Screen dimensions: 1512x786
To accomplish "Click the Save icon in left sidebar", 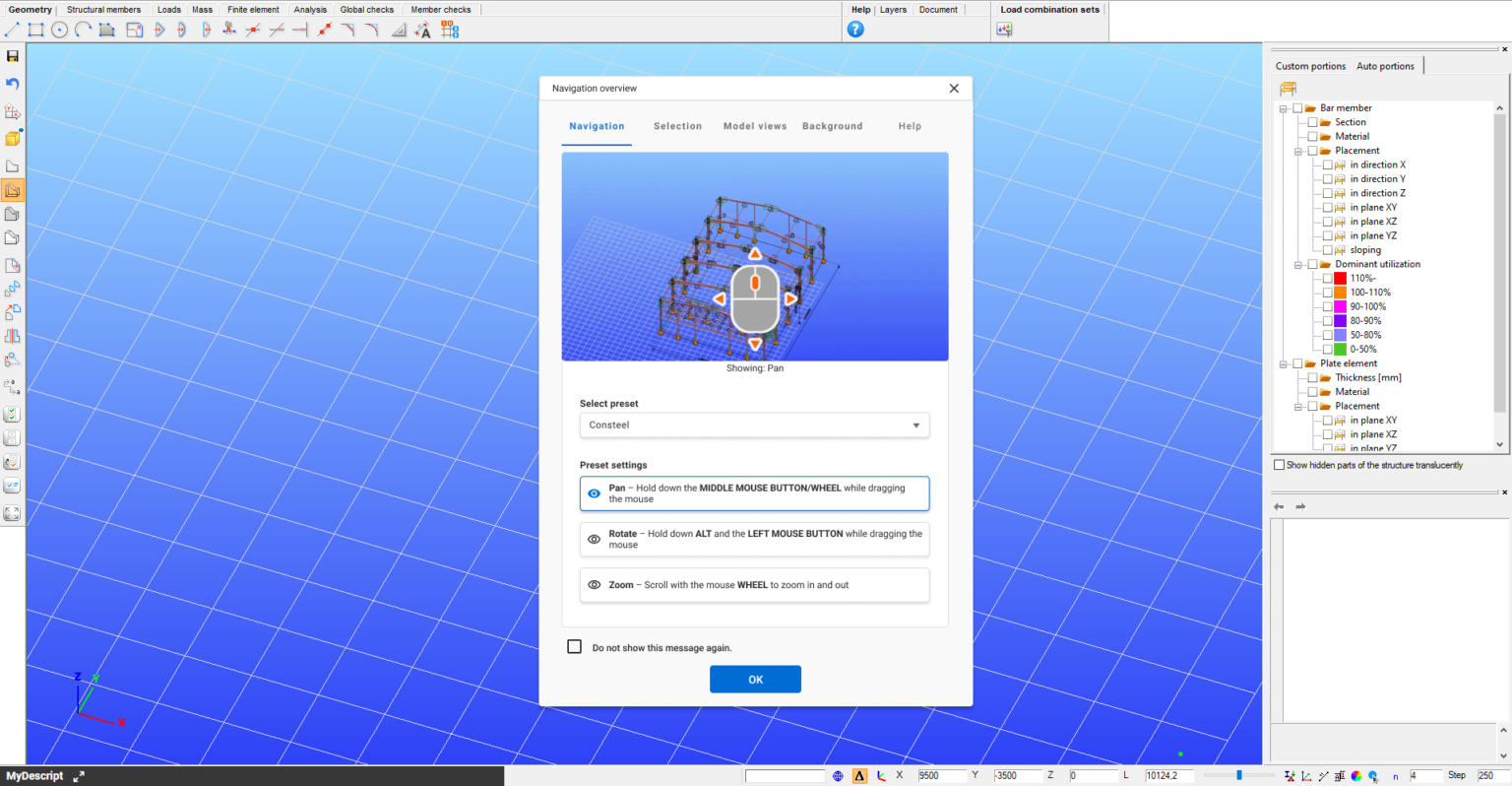I will pyautogui.click(x=13, y=56).
